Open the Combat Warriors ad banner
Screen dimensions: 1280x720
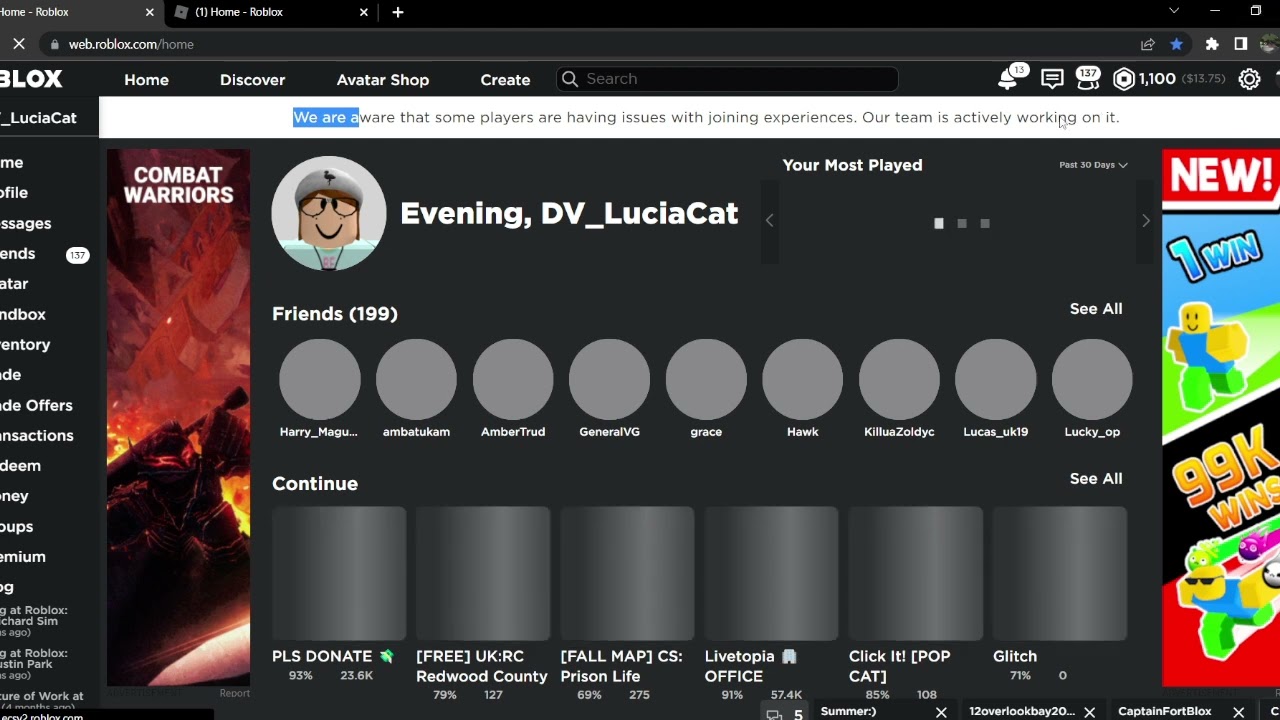[179, 418]
